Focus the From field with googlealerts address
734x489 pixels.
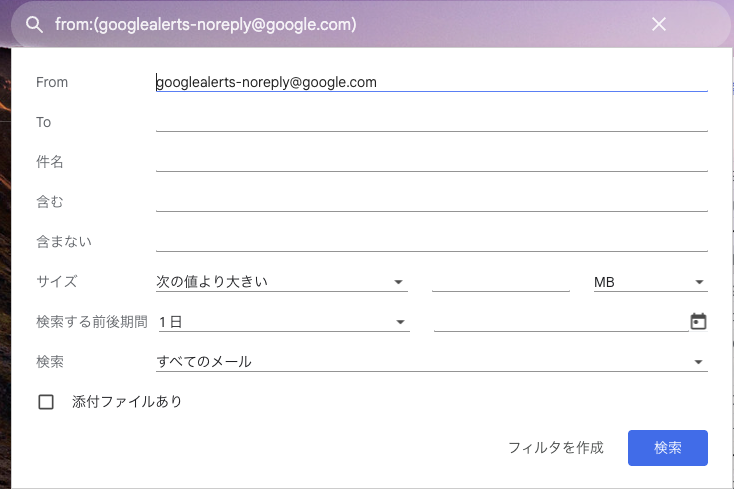pyautogui.click(x=431, y=82)
